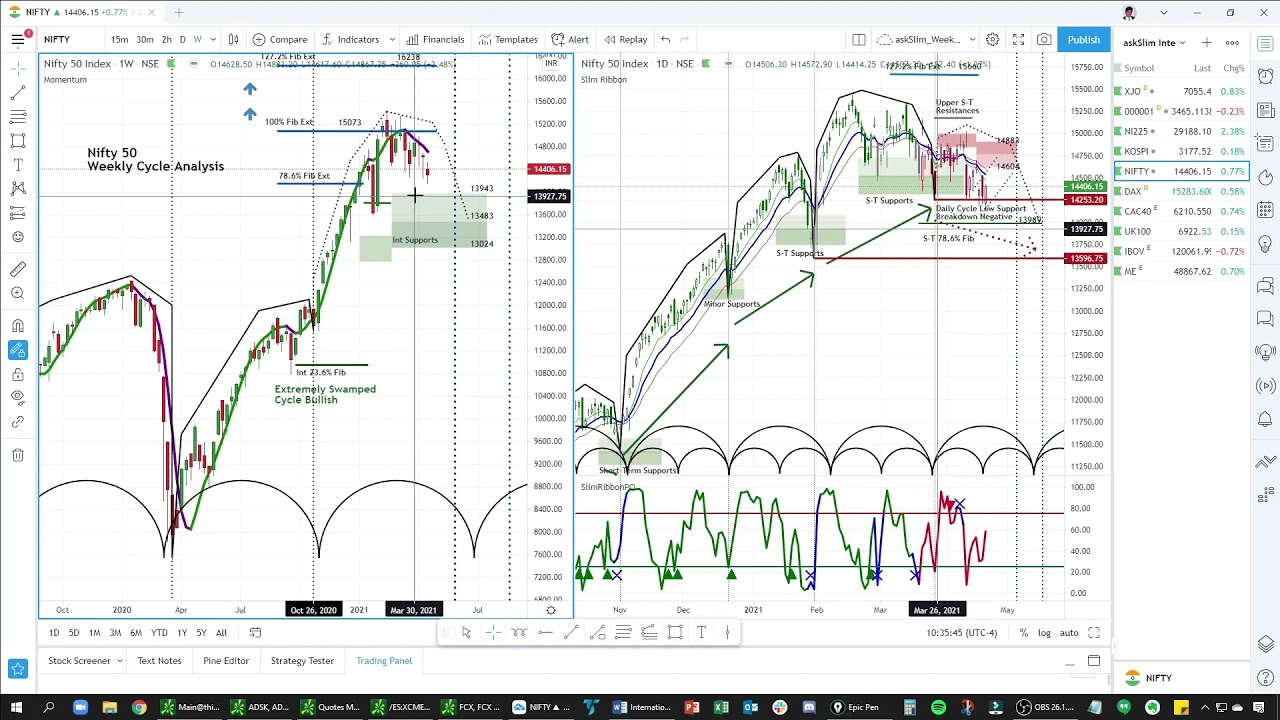Open chart settings gear
Viewport: 1280px width, 720px height.
992,39
